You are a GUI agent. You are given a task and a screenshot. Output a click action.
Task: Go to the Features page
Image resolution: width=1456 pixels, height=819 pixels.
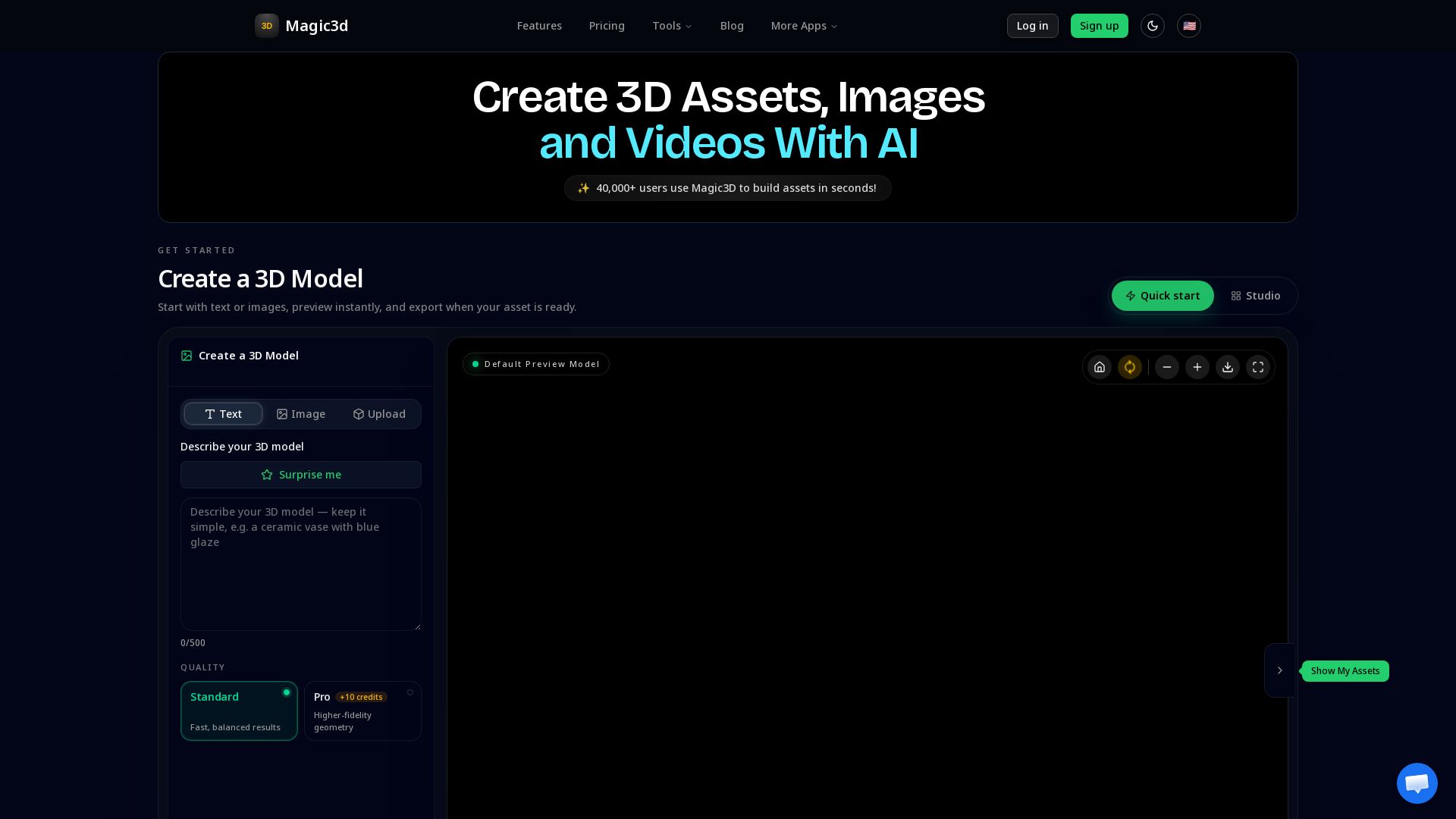(539, 26)
